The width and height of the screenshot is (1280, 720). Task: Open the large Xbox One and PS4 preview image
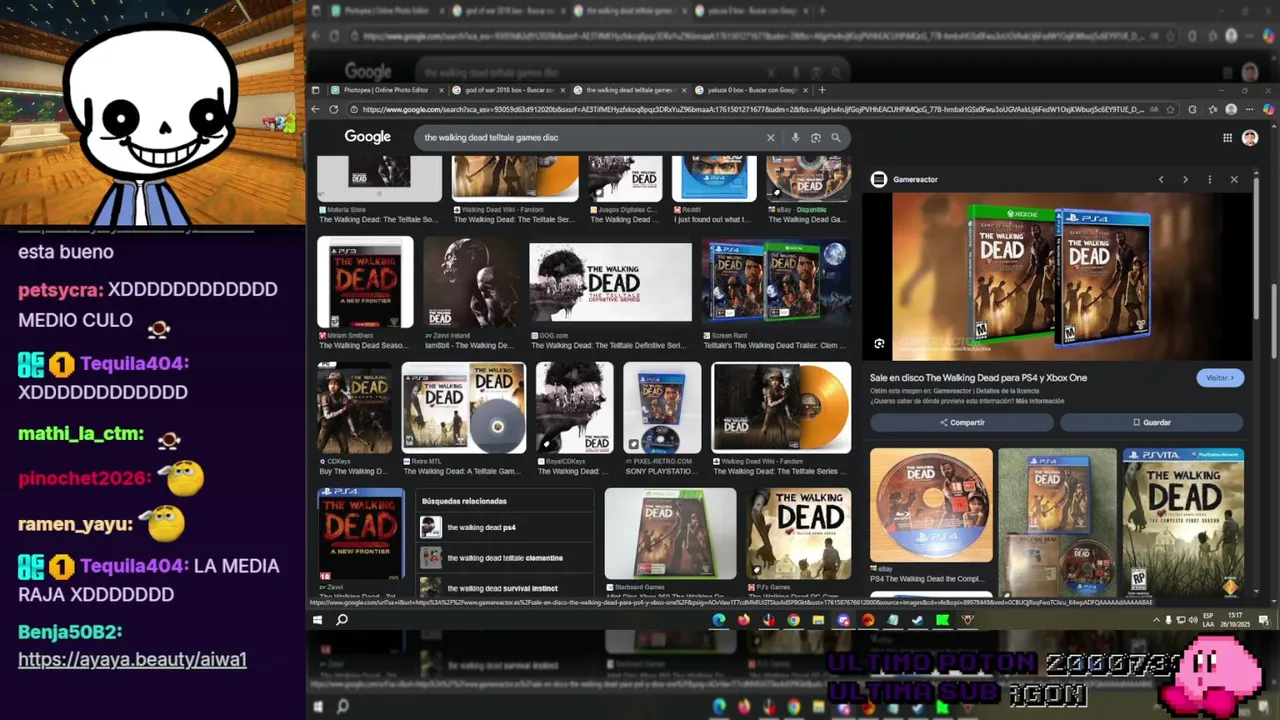click(x=1057, y=277)
